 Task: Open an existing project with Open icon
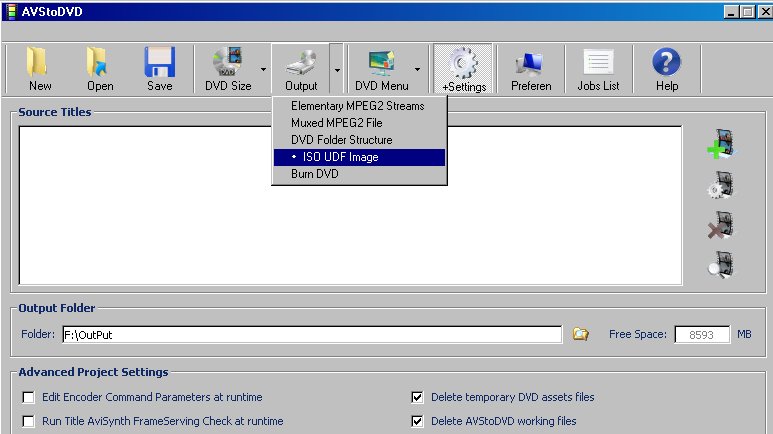100,69
